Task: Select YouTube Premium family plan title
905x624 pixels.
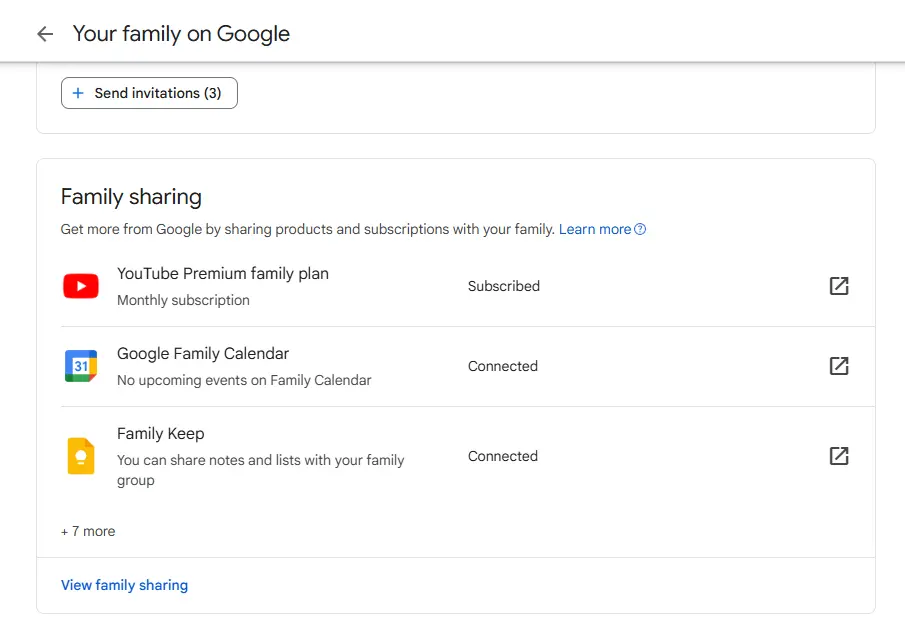Action: click(x=223, y=274)
